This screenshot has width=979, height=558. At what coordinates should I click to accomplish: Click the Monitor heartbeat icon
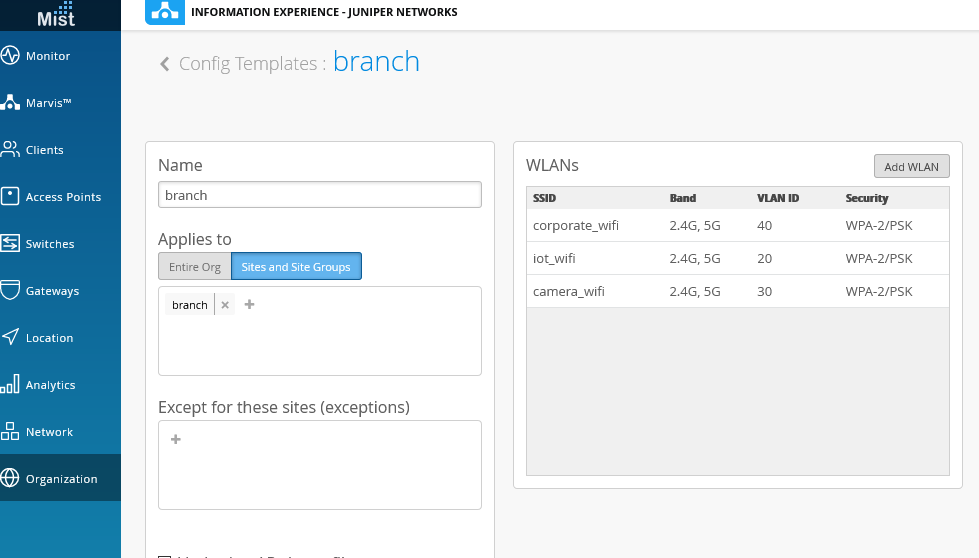[x=11, y=56]
